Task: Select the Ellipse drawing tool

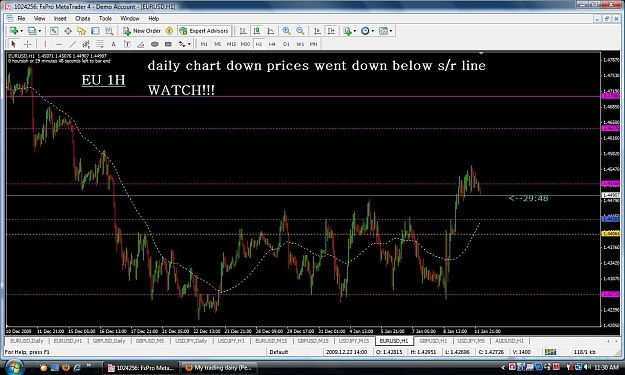Action: (x=155, y=44)
